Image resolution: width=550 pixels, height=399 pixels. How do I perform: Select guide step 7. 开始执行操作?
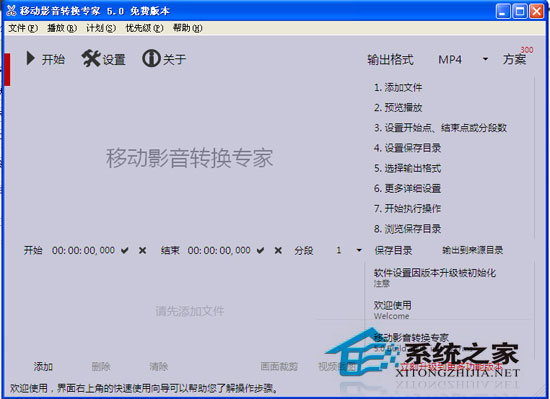(408, 209)
